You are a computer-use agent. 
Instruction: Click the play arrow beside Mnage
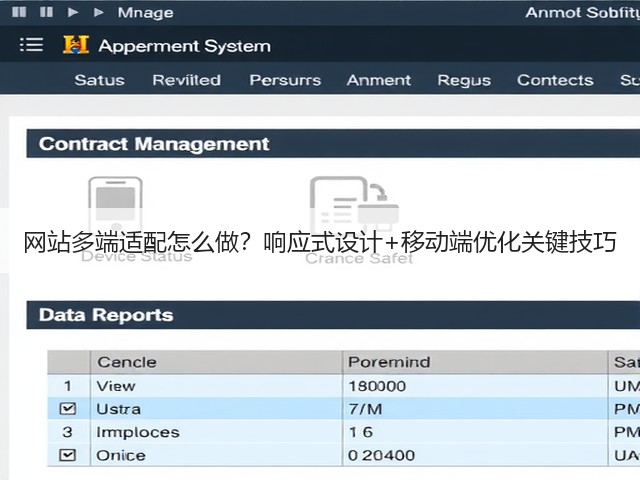click(x=98, y=12)
